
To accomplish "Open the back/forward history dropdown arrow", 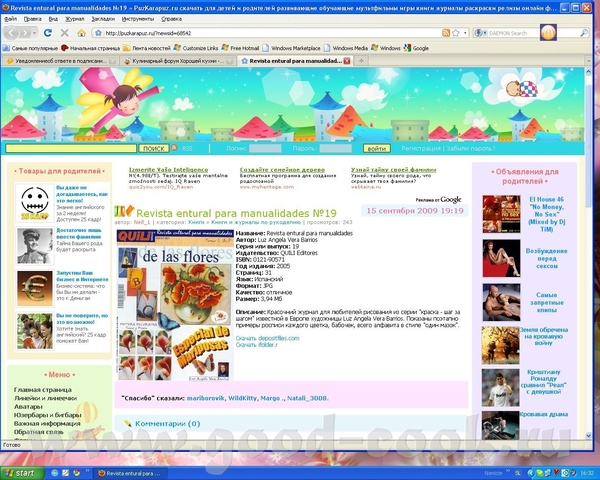I will [x=34, y=33].
